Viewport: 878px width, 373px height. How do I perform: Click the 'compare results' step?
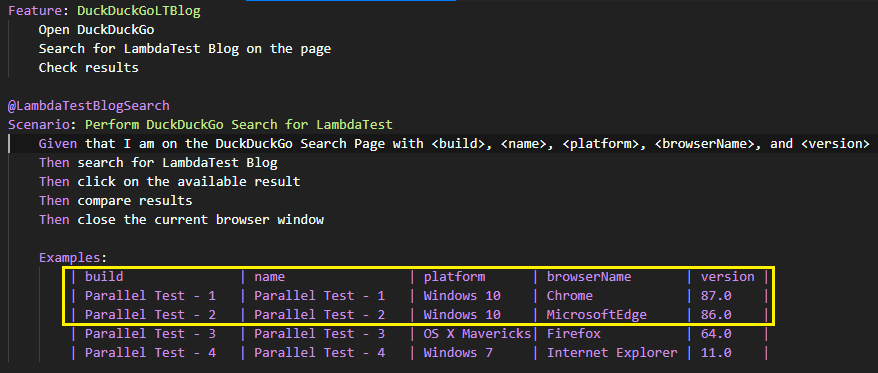[135, 201]
